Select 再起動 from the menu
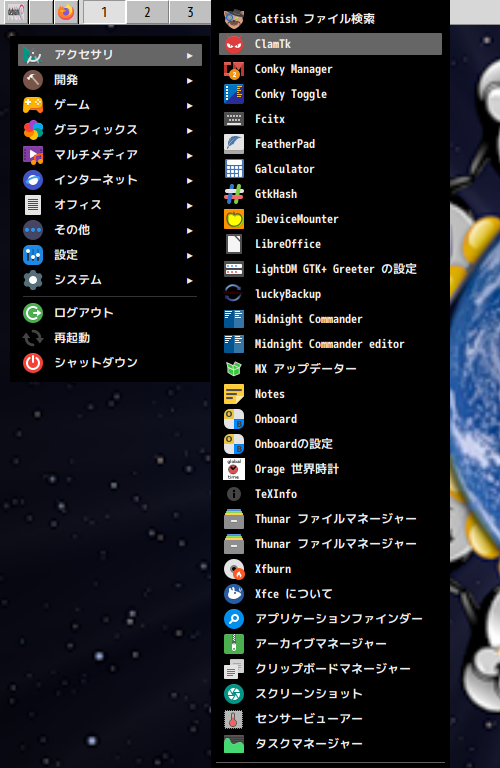 (x=110, y=337)
